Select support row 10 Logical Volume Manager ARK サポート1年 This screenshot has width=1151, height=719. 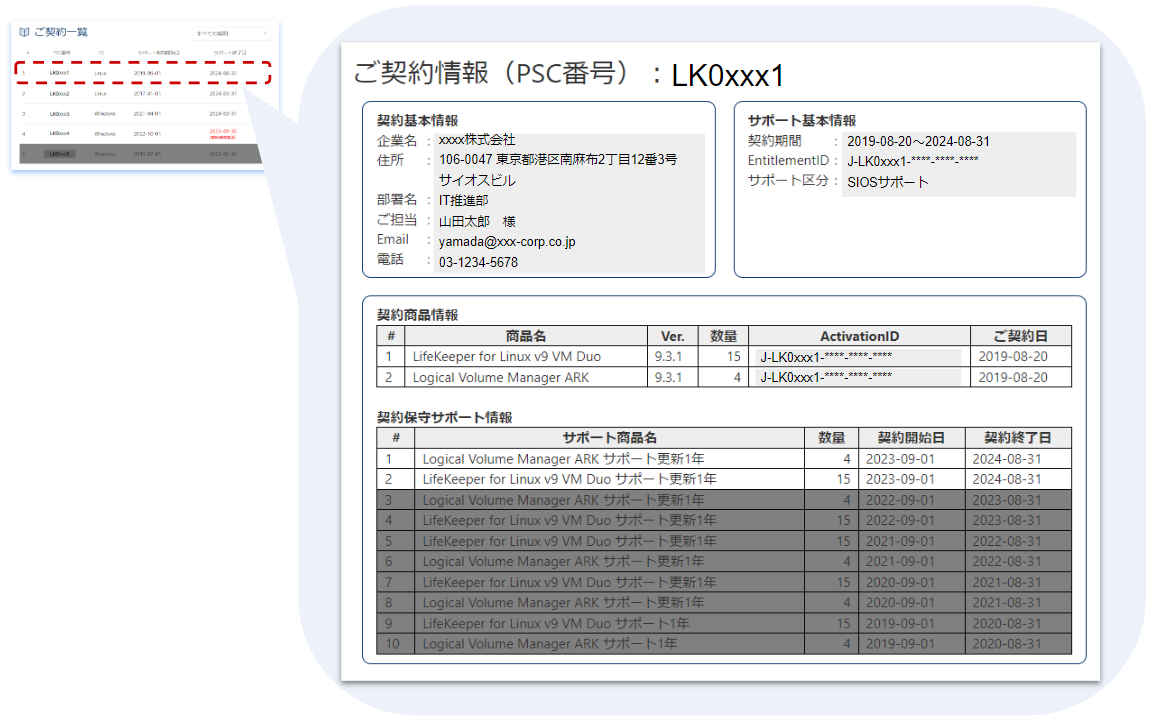pyautogui.click(x=724, y=643)
